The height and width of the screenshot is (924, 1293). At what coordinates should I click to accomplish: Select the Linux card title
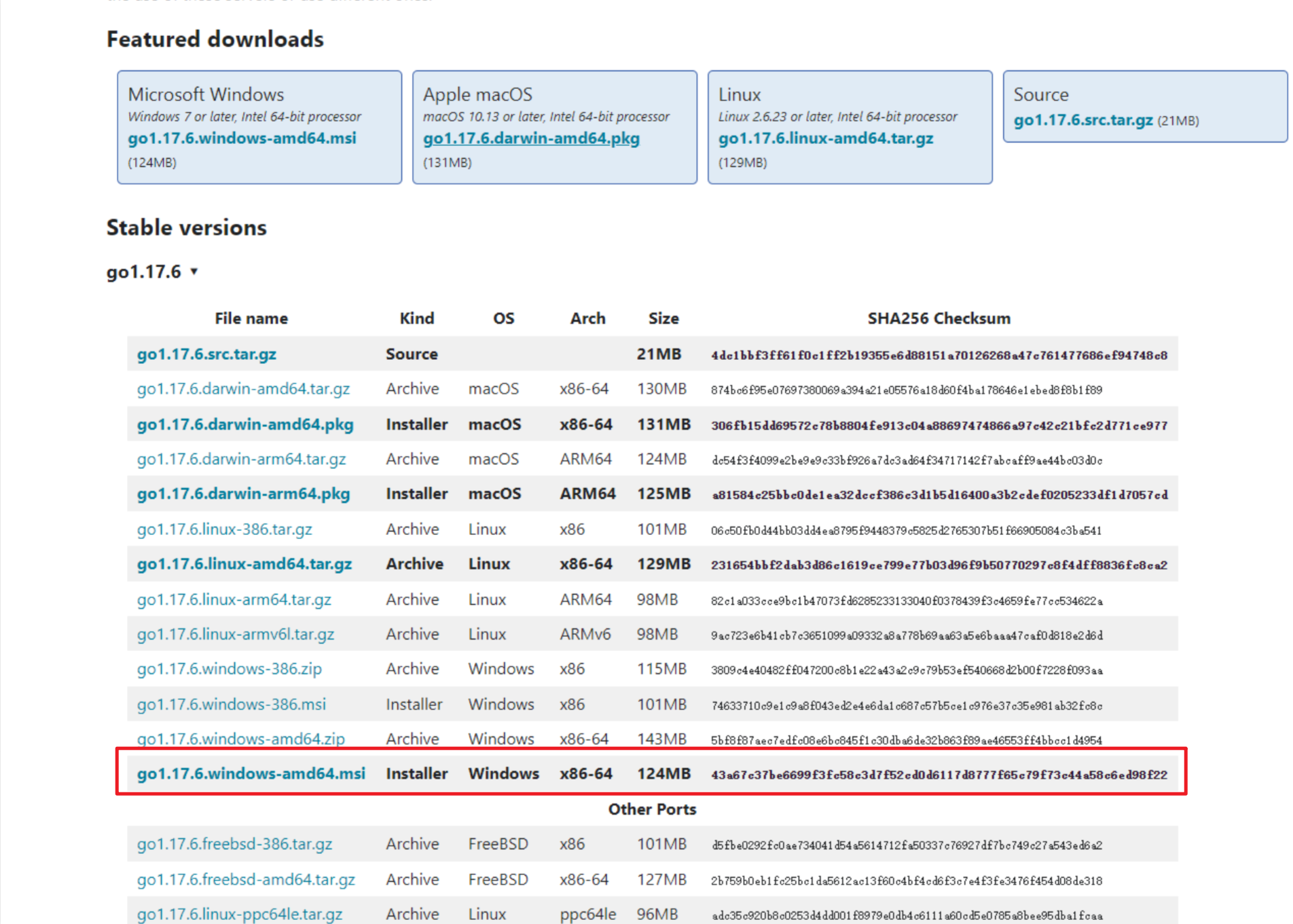pos(740,94)
